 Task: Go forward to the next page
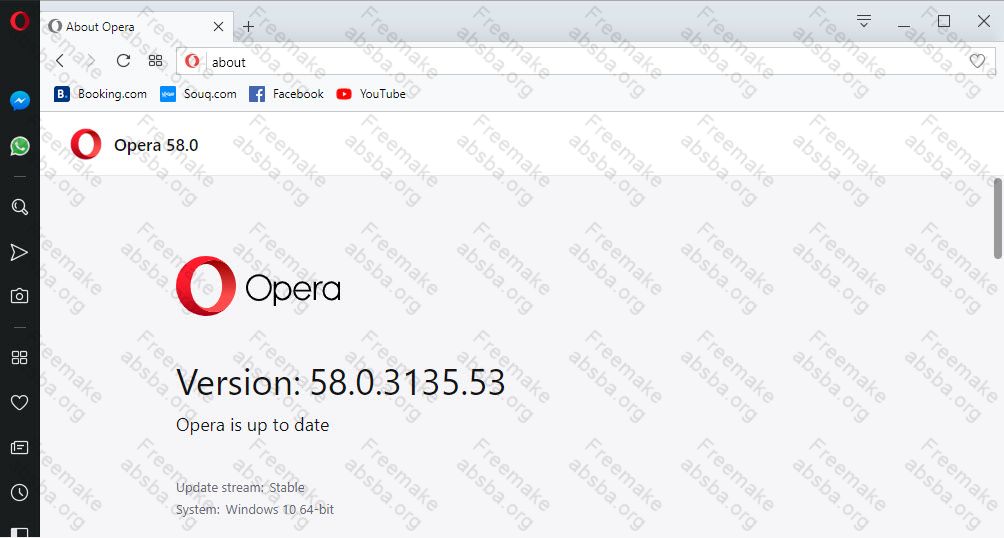[90, 61]
